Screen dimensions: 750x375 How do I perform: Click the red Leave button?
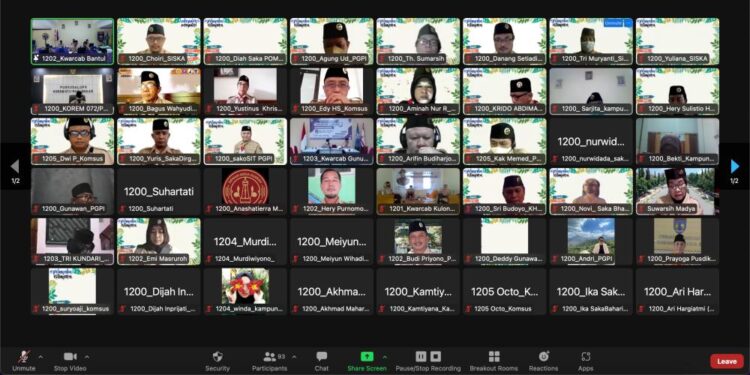pyautogui.click(x=727, y=362)
